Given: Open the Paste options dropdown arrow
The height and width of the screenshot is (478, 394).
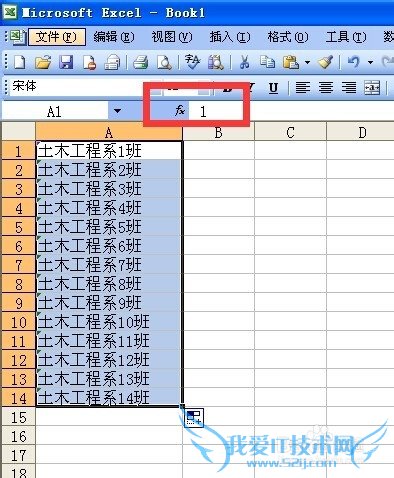Looking at the screenshot, I should pos(307,62).
